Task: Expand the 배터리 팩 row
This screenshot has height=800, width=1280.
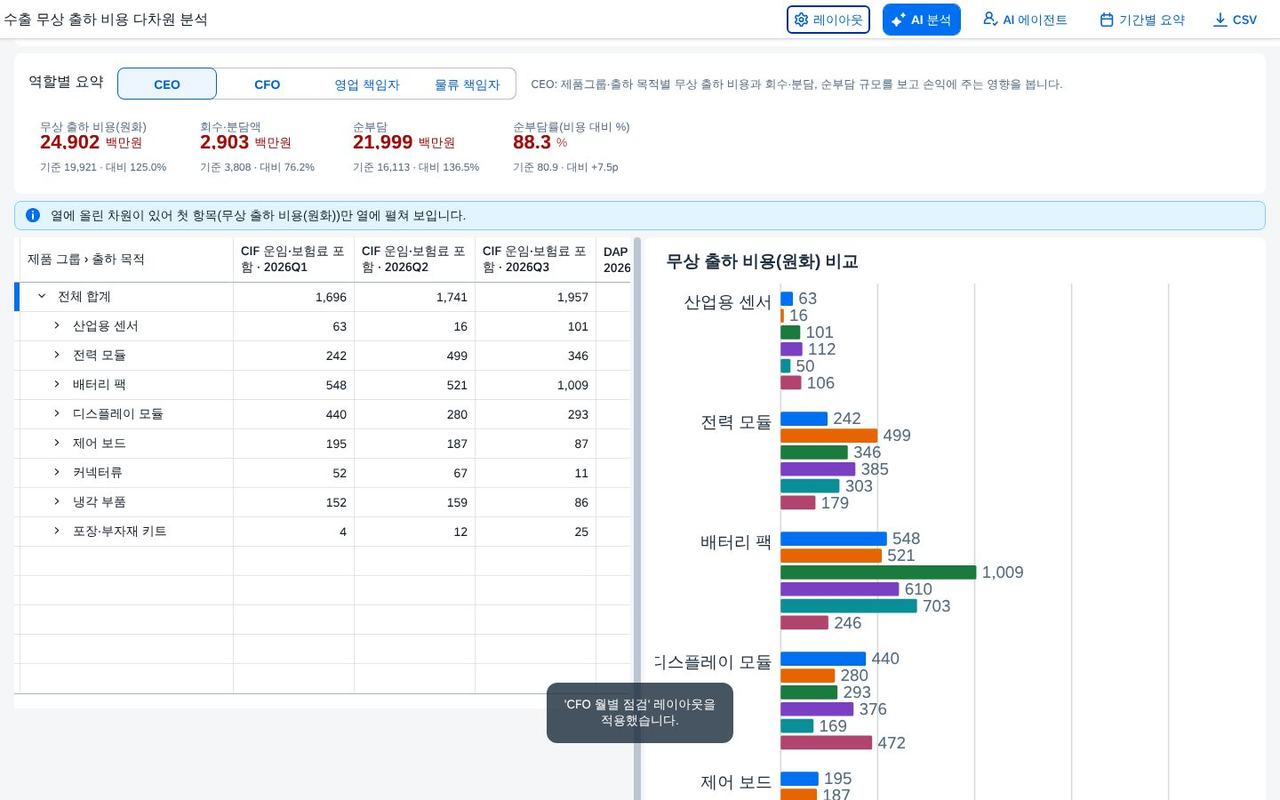Action: coord(57,385)
